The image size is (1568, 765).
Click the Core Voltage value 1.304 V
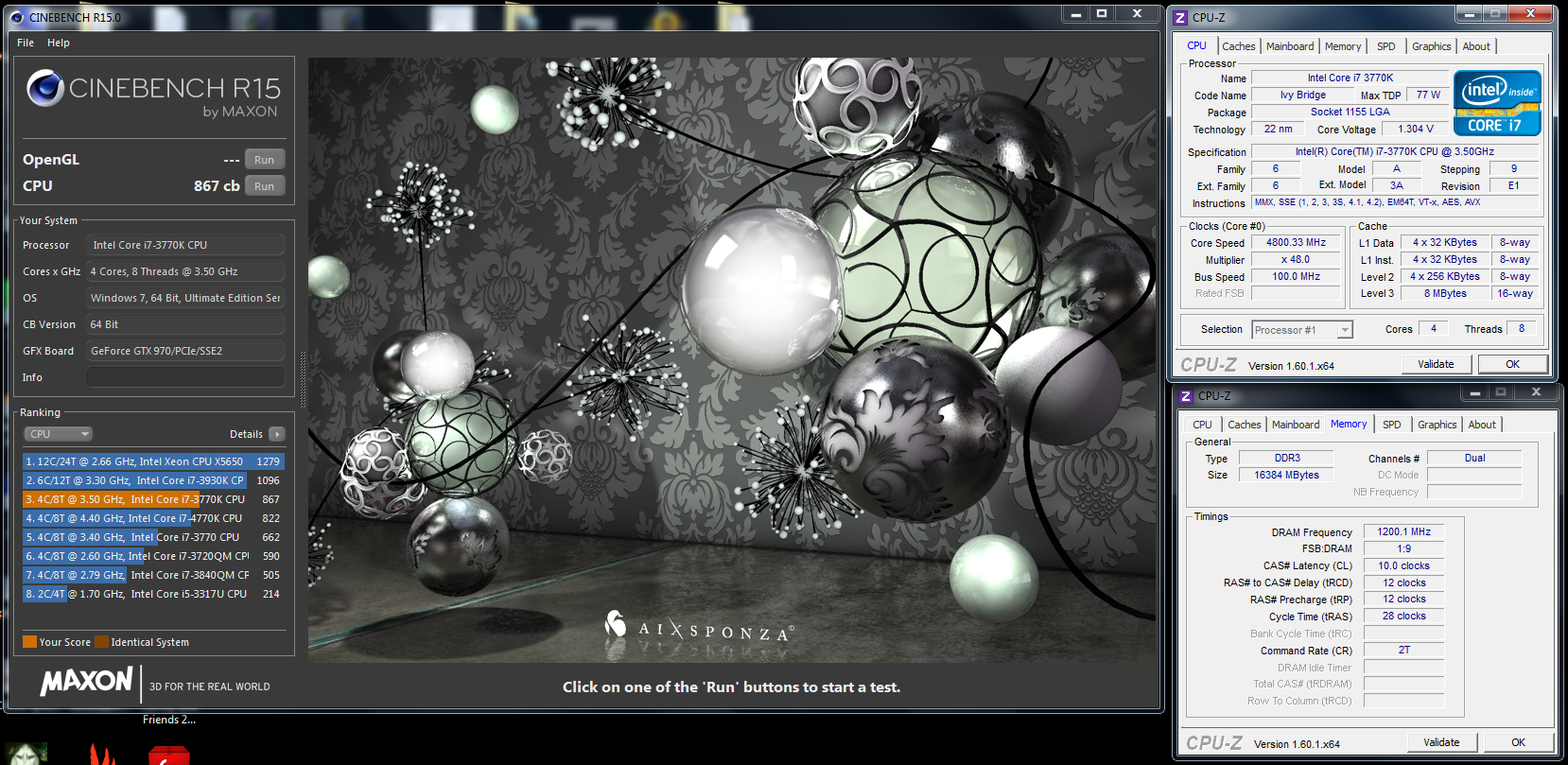pos(1416,129)
